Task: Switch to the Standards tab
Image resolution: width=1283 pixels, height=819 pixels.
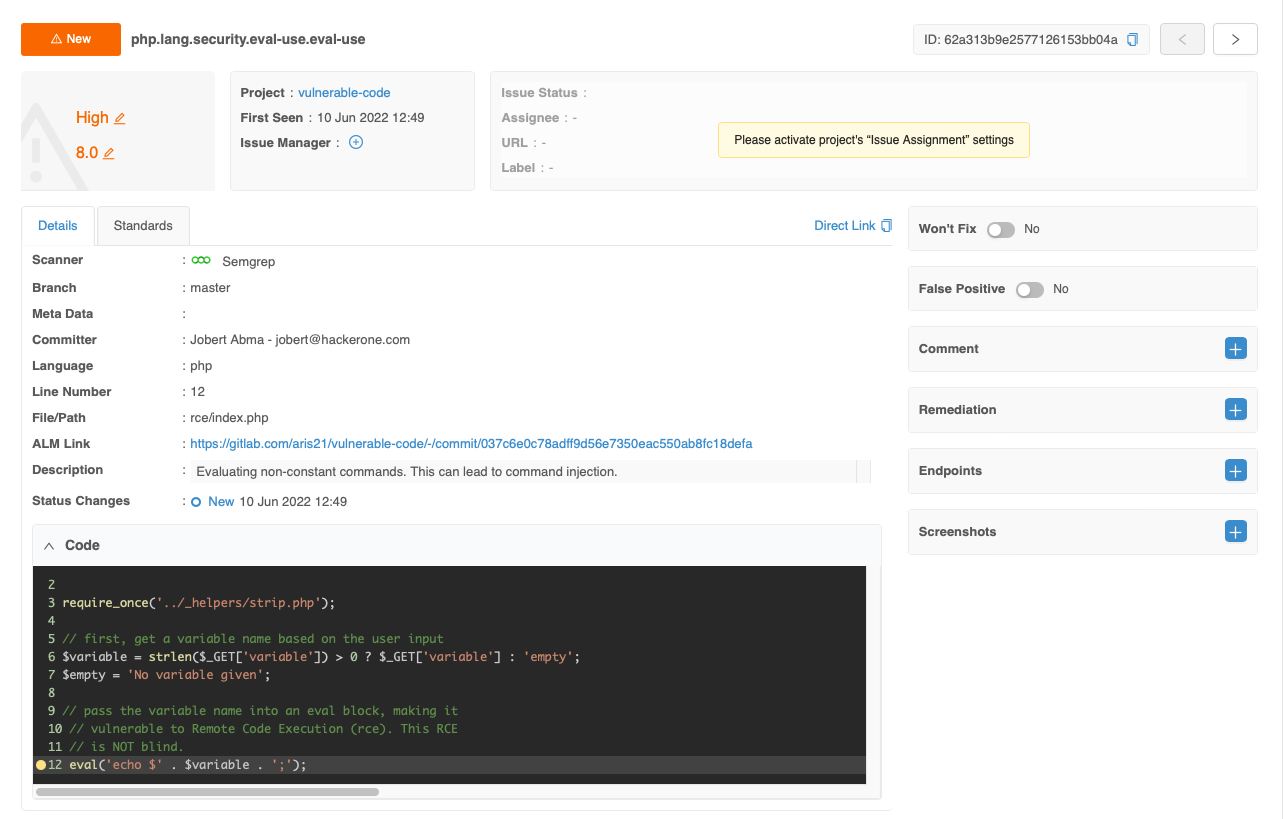Action: 143,226
